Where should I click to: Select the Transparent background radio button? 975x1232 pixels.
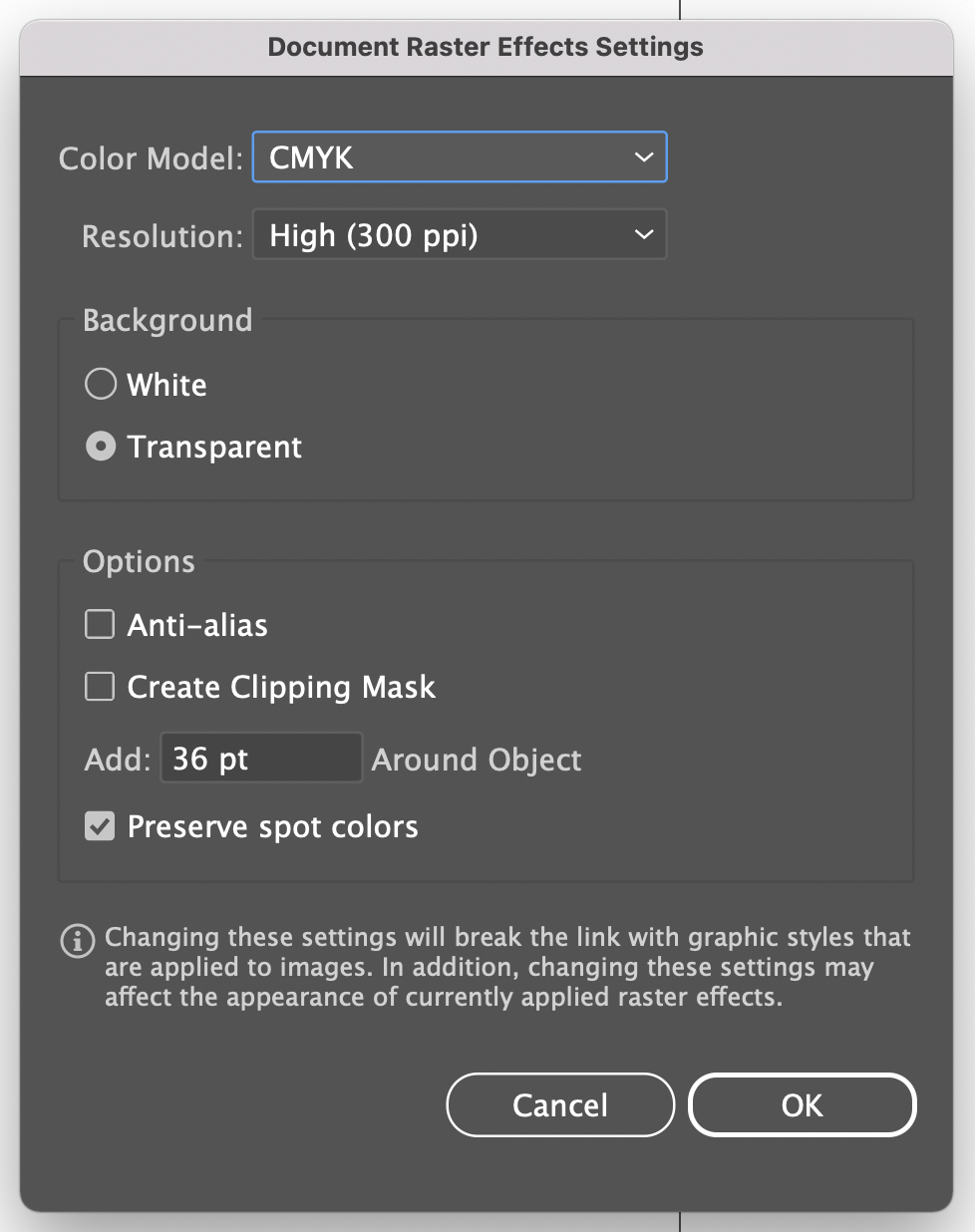pyautogui.click(x=100, y=446)
